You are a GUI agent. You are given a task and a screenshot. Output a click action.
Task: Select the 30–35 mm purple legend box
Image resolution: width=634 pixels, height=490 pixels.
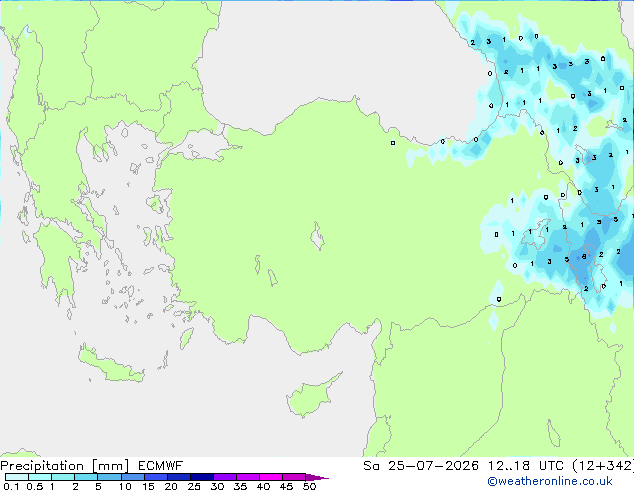tap(224, 477)
